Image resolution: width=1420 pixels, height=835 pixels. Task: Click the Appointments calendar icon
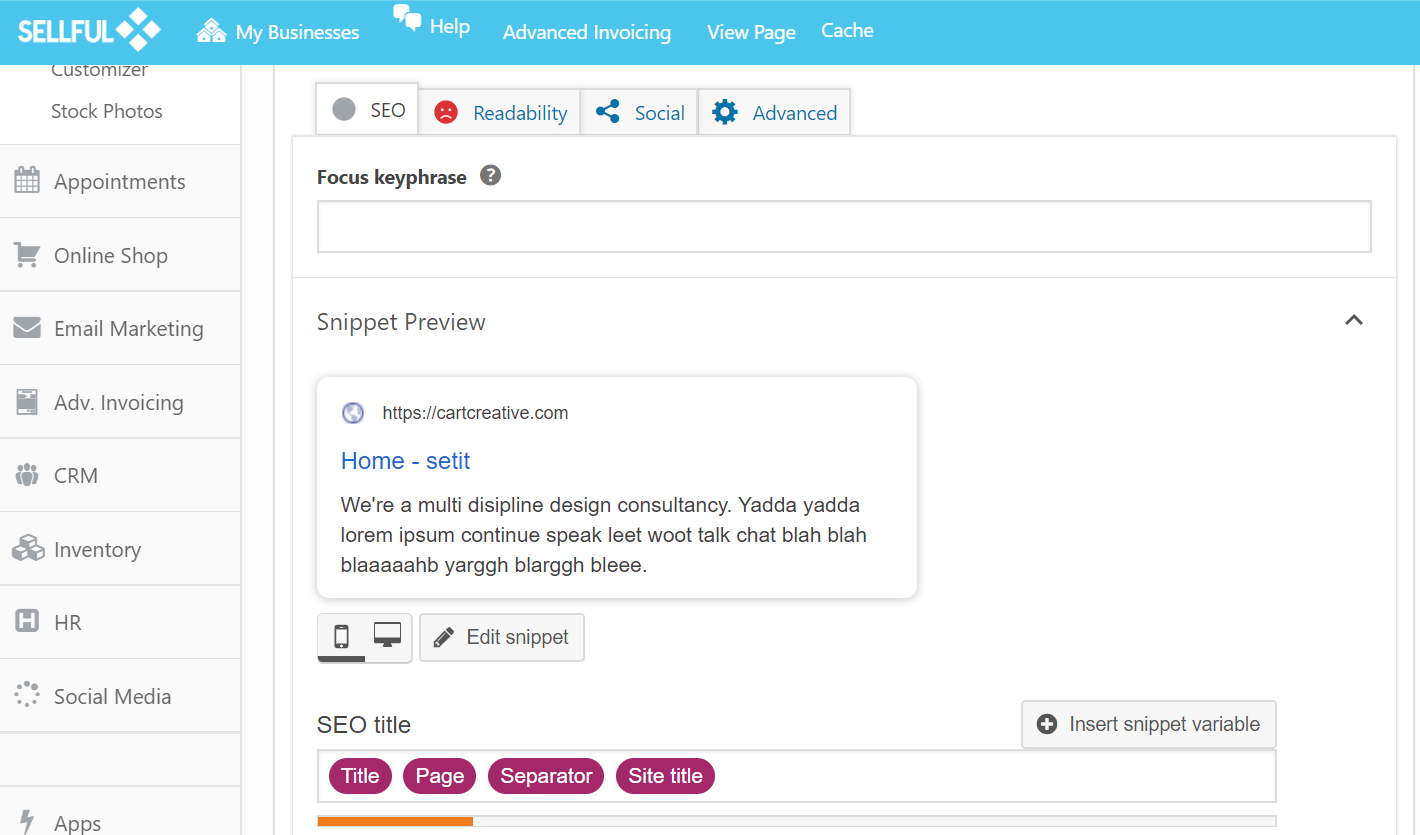[x=27, y=181]
